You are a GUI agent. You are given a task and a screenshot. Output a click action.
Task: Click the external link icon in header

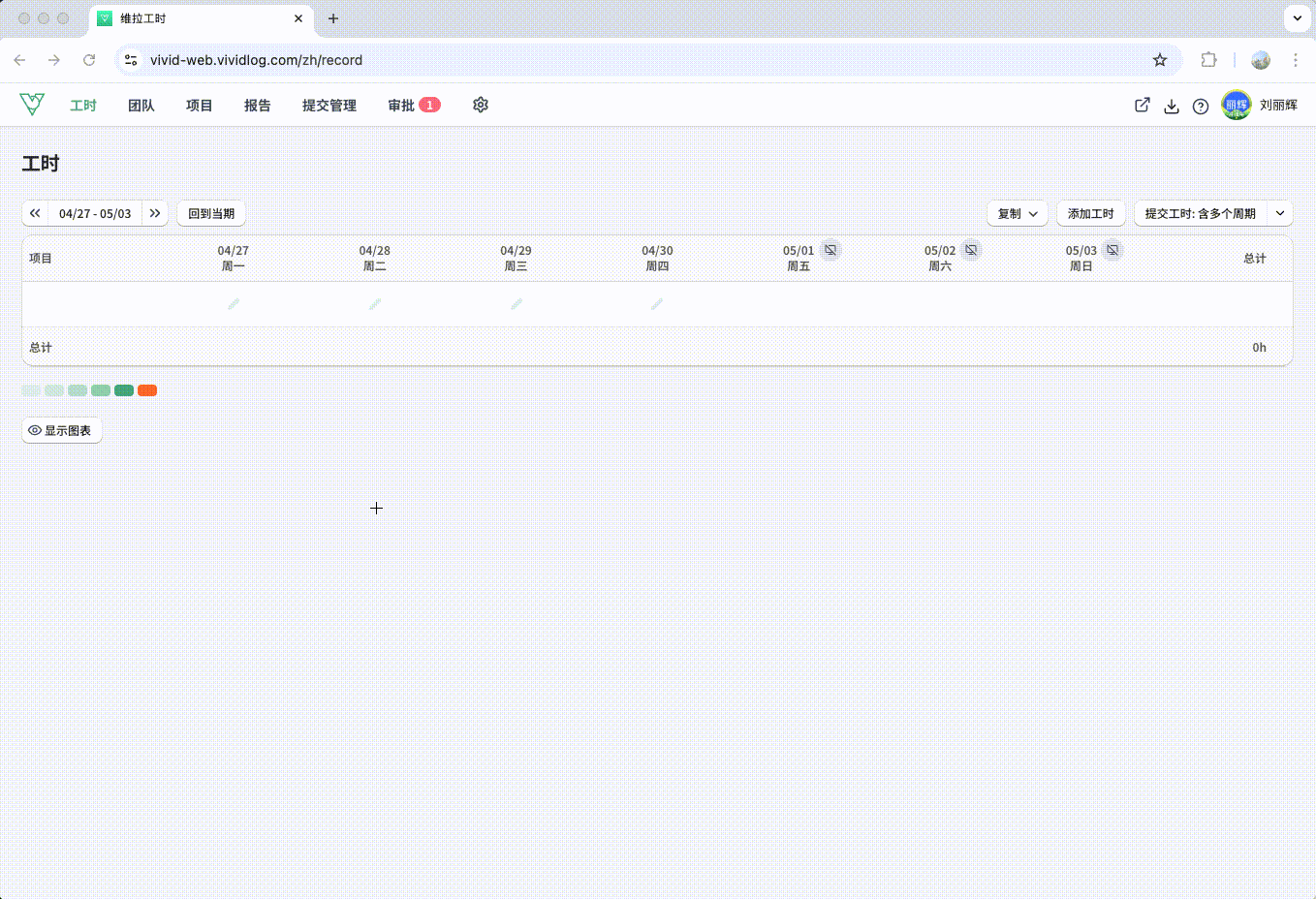[1143, 105]
